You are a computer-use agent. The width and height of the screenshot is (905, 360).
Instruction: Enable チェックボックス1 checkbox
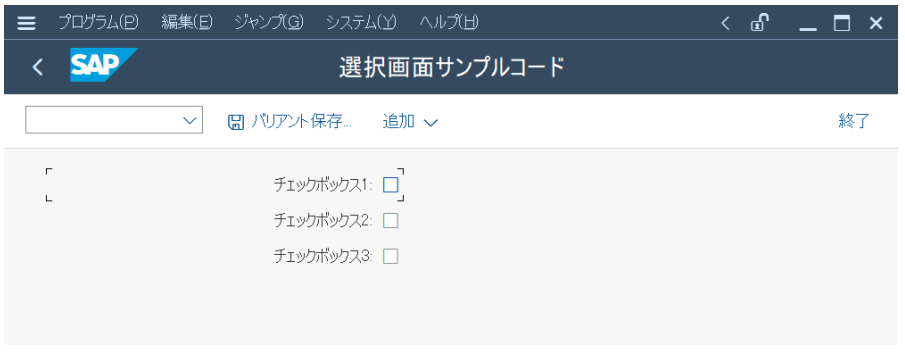coord(391,185)
